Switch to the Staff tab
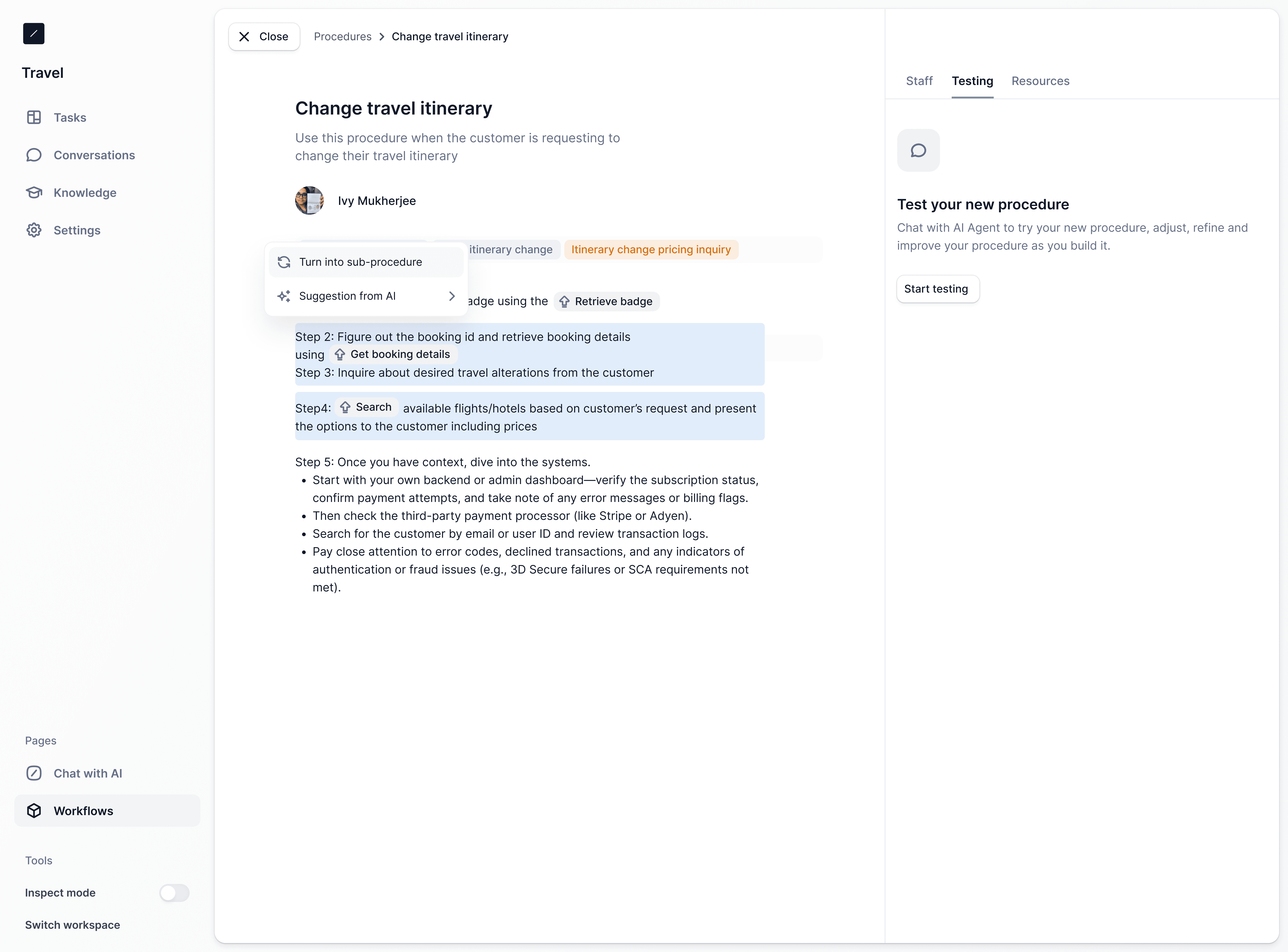1288x952 pixels. point(919,81)
